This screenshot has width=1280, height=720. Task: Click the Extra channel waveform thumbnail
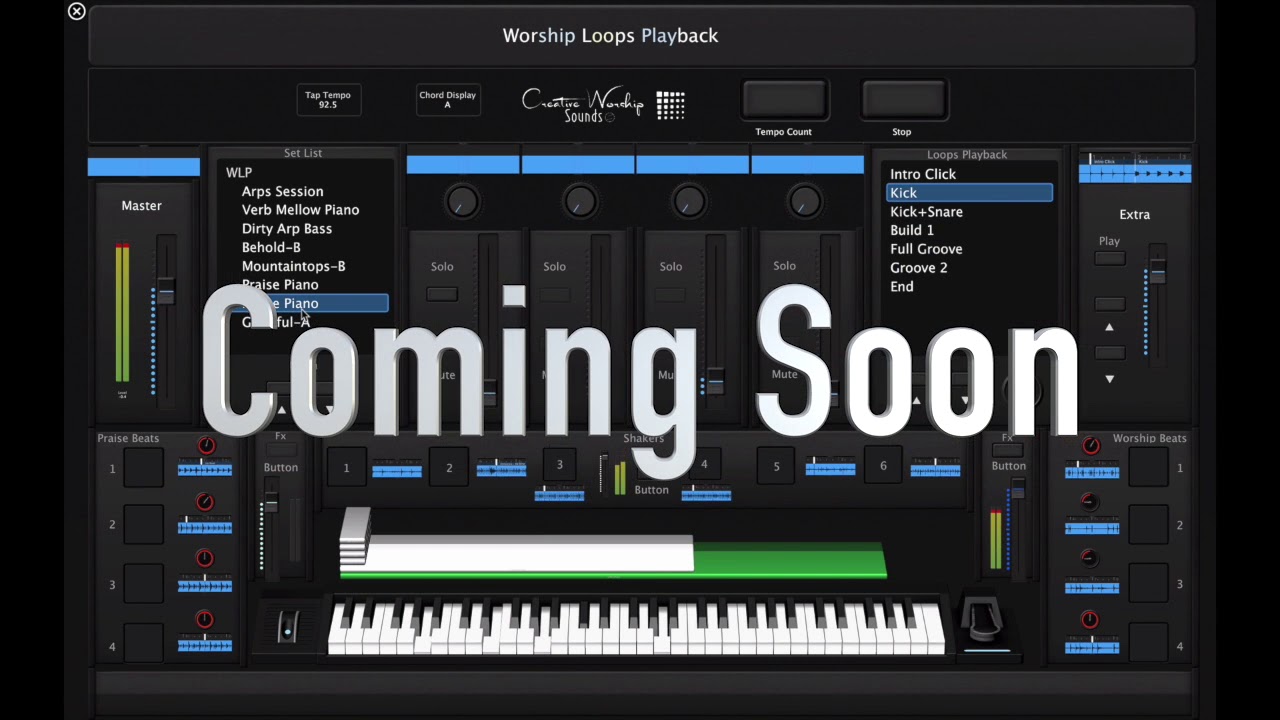1135,168
